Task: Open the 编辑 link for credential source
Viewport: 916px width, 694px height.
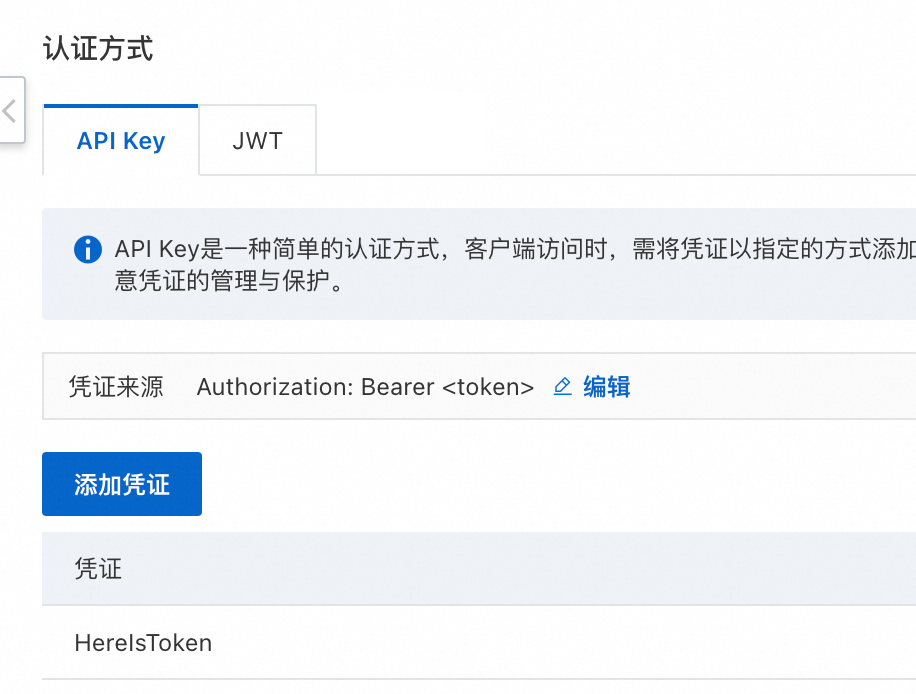Action: pos(606,387)
